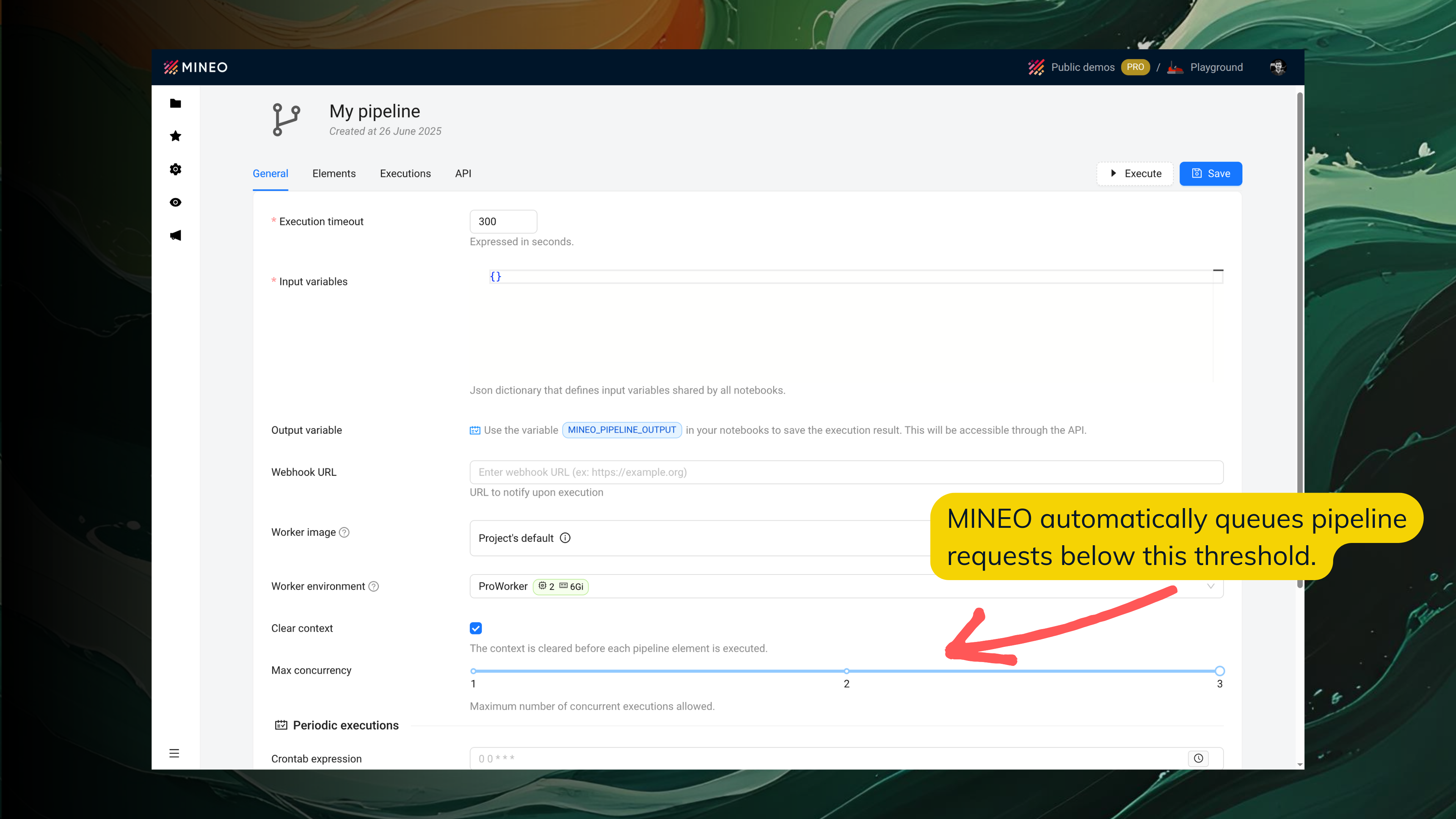Open settings gear in sidebar
Image resolution: width=1456 pixels, height=819 pixels.
point(175,169)
